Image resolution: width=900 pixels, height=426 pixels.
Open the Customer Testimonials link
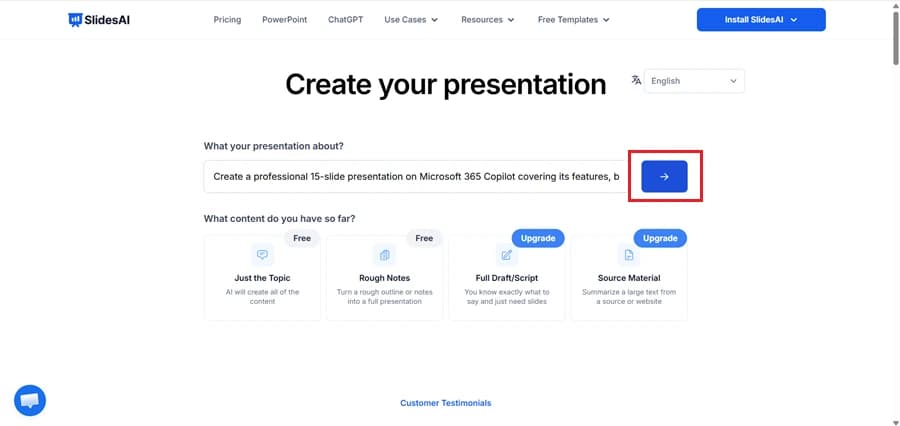pos(445,403)
